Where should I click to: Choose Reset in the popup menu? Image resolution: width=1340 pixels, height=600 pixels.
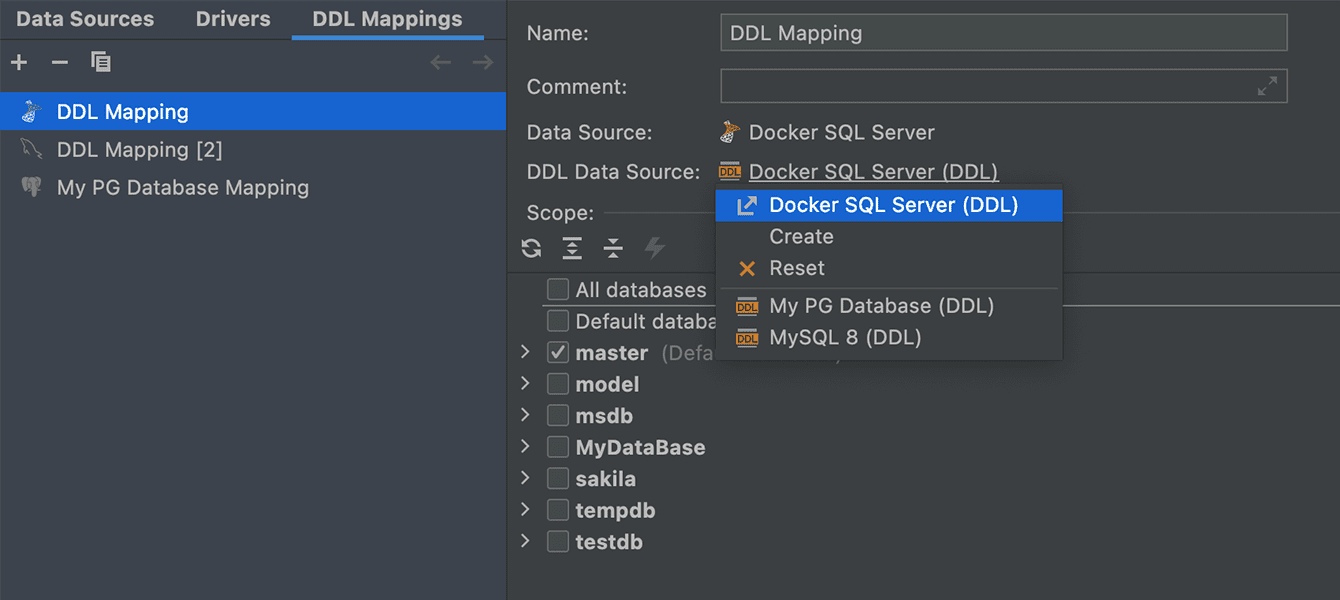(889, 268)
